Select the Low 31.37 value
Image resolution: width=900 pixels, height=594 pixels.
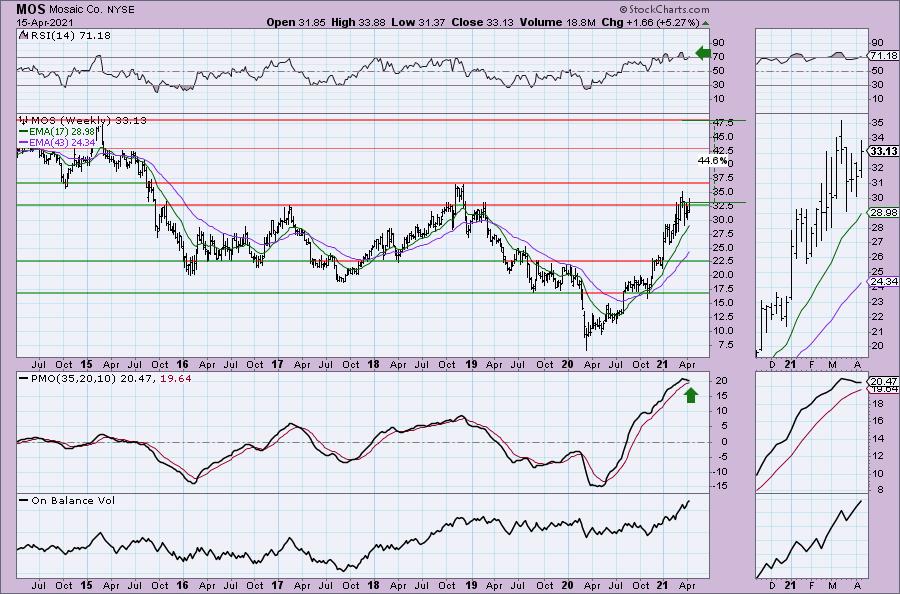click(x=418, y=22)
